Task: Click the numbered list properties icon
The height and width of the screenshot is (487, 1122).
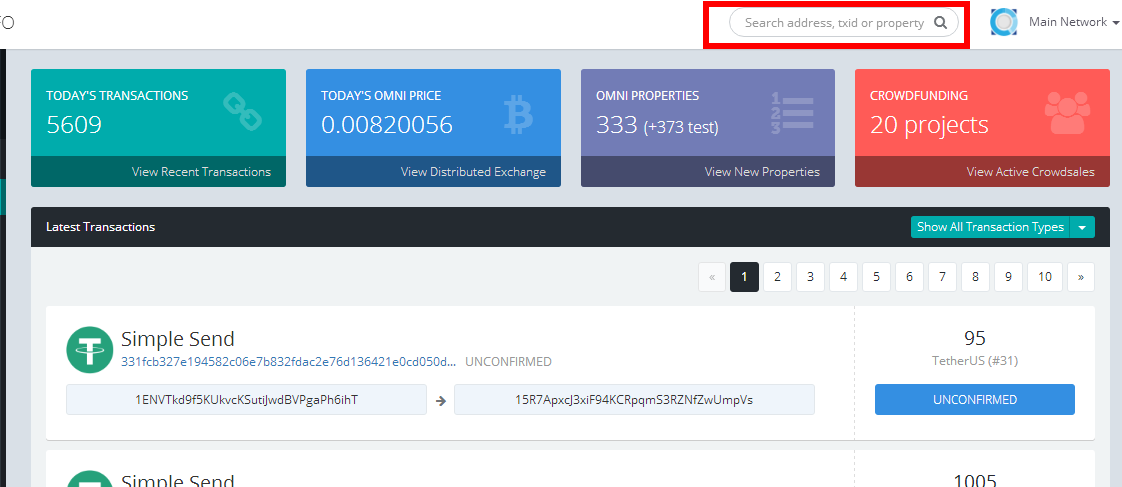Action: (792, 113)
